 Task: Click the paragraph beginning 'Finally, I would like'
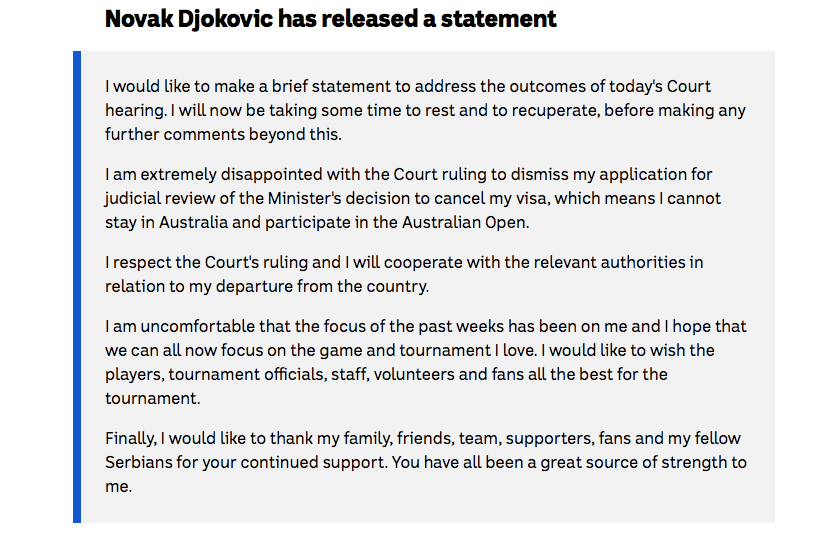coord(425,462)
